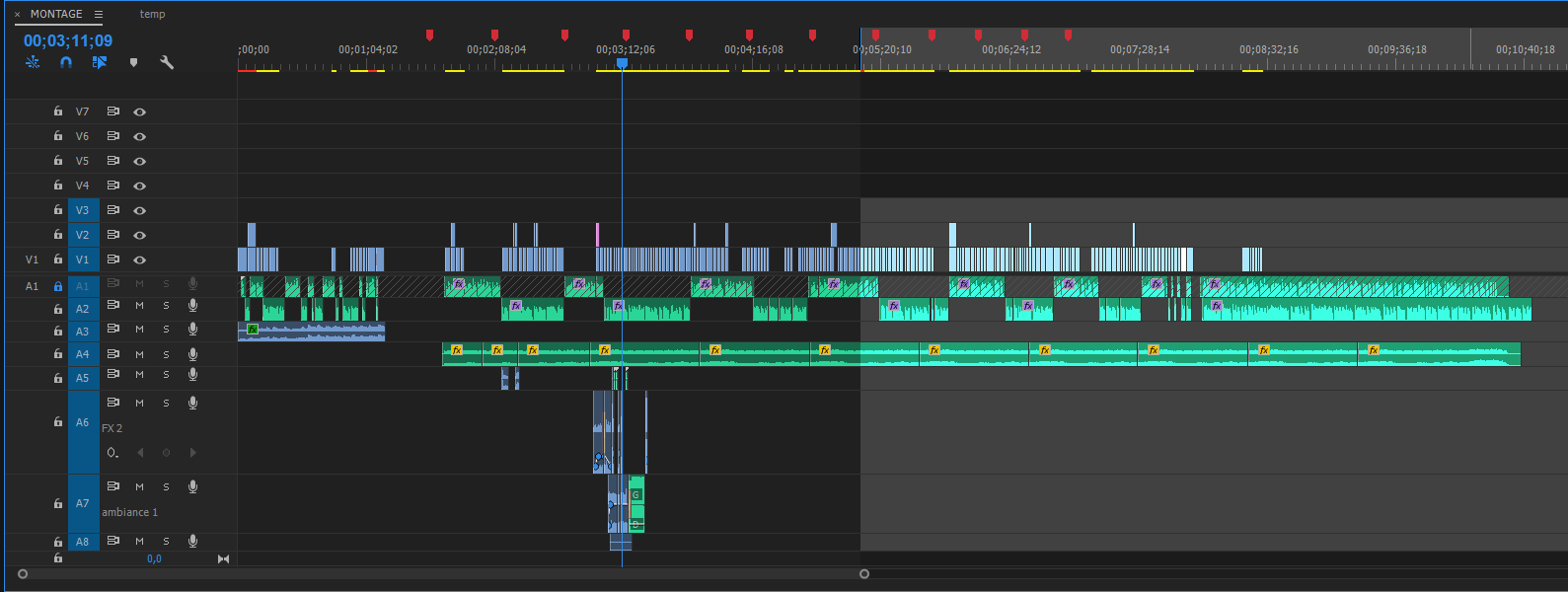Viewport: 1568px width, 592px height.
Task: Toggle sync lock on track V5
Action: pyautogui.click(x=113, y=161)
